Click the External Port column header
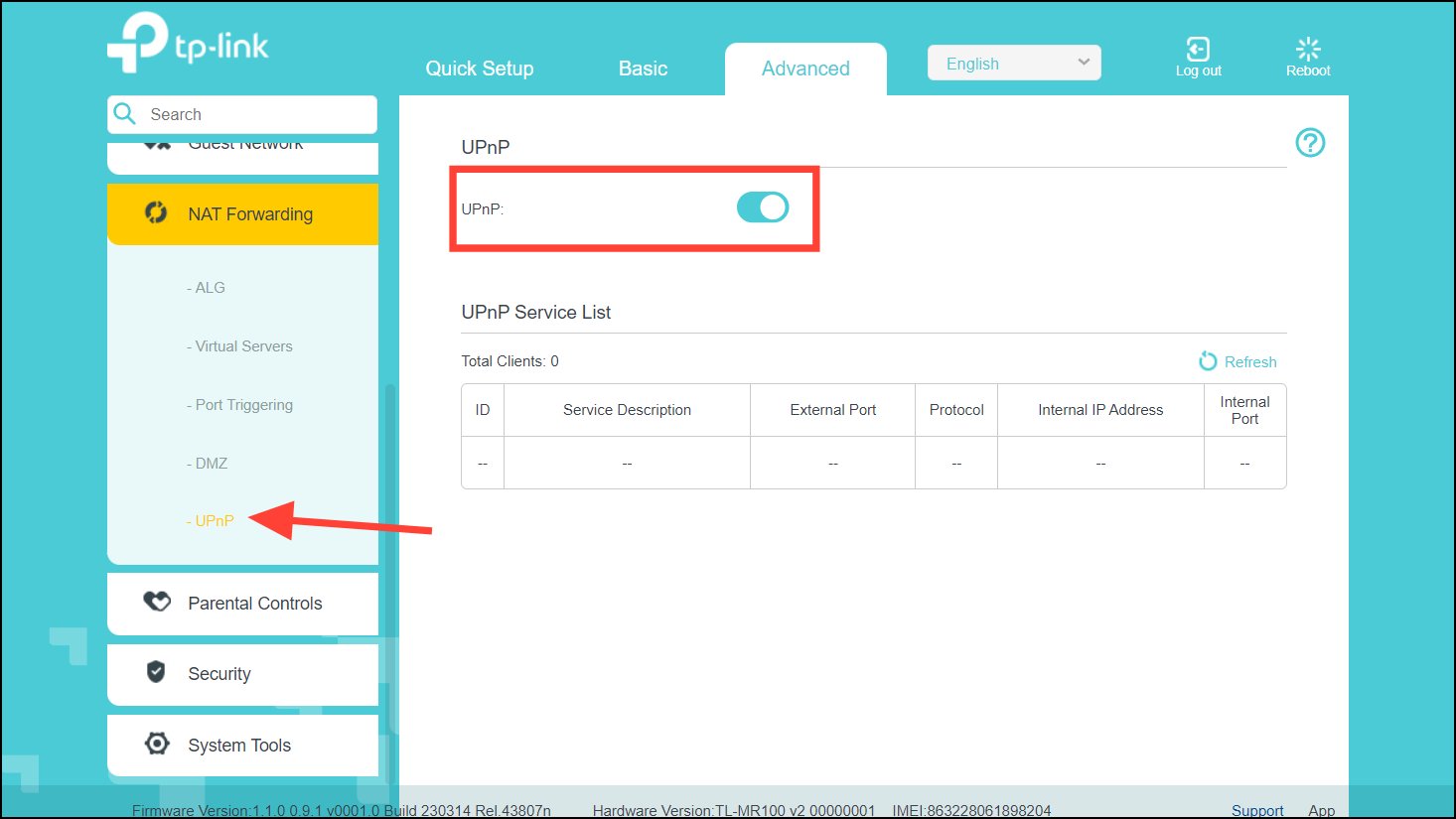This screenshot has height=819, width=1456. (x=832, y=410)
